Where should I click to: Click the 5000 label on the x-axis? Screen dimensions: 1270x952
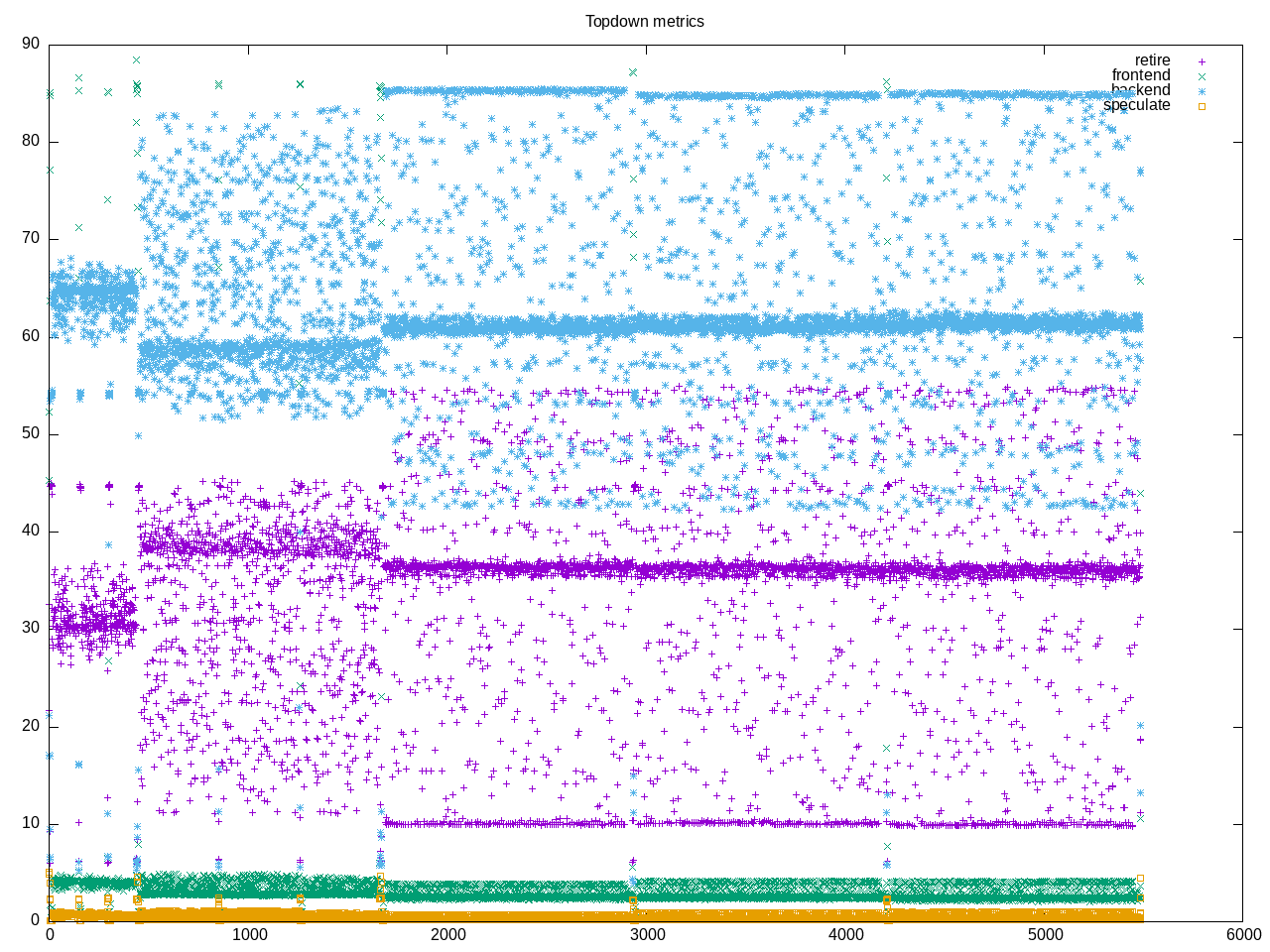tap(1044, 935)
